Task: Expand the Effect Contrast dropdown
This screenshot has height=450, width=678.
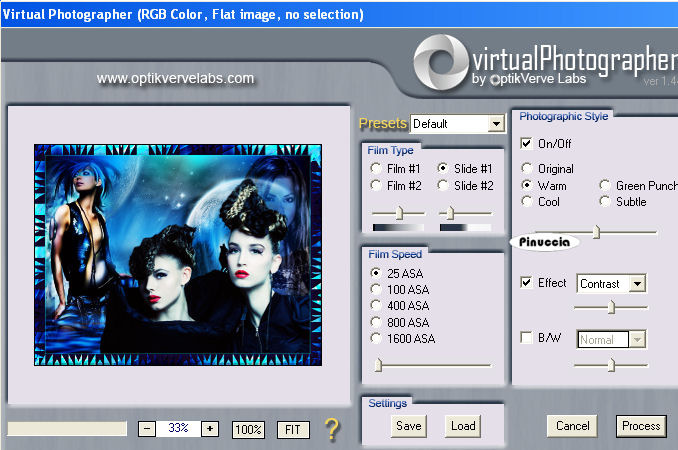Action: tap(637, 284)
